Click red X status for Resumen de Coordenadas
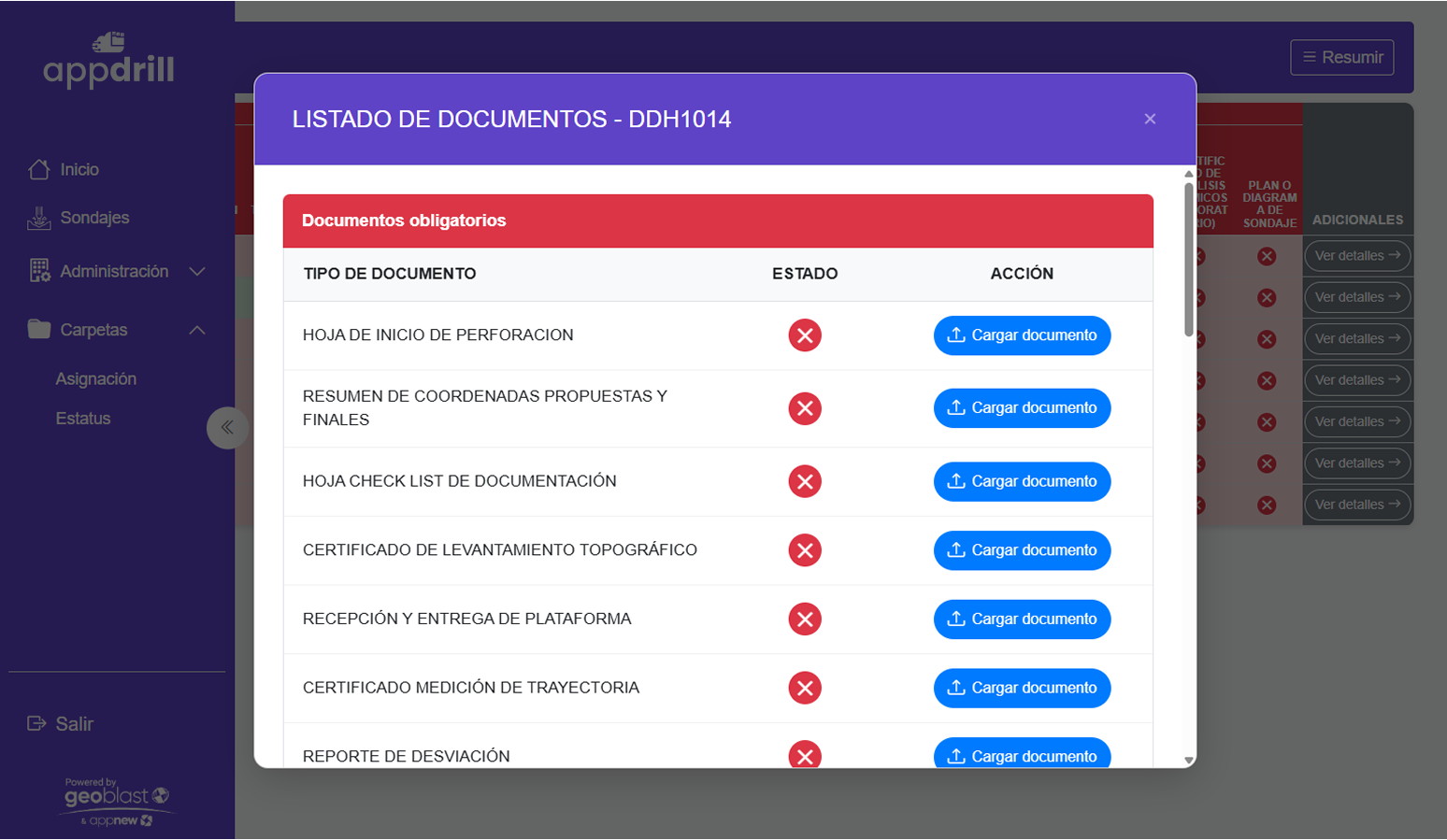 [805, 408]
